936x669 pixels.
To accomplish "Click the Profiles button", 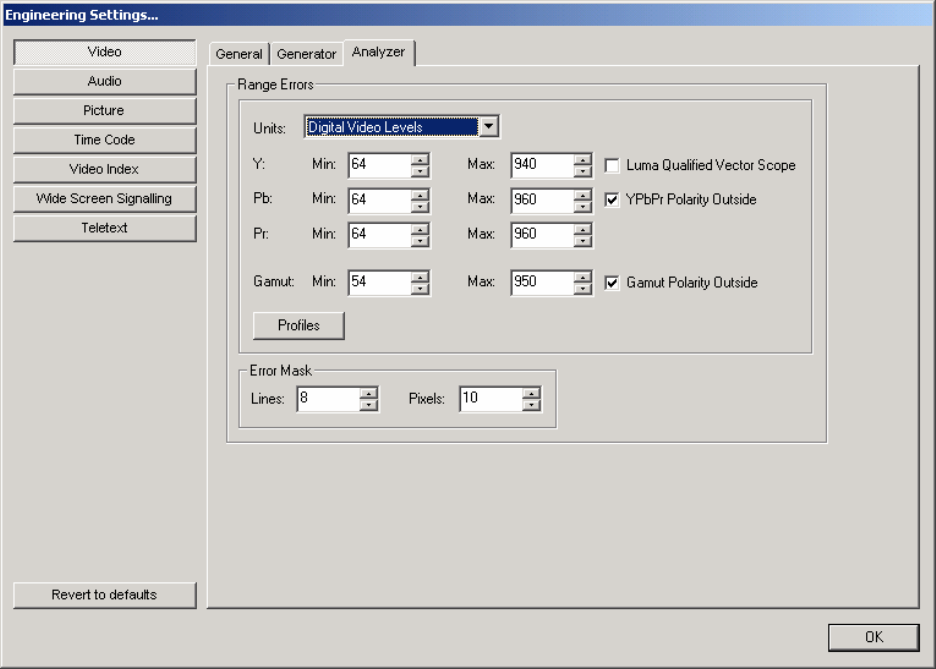I will coord(298,326).
